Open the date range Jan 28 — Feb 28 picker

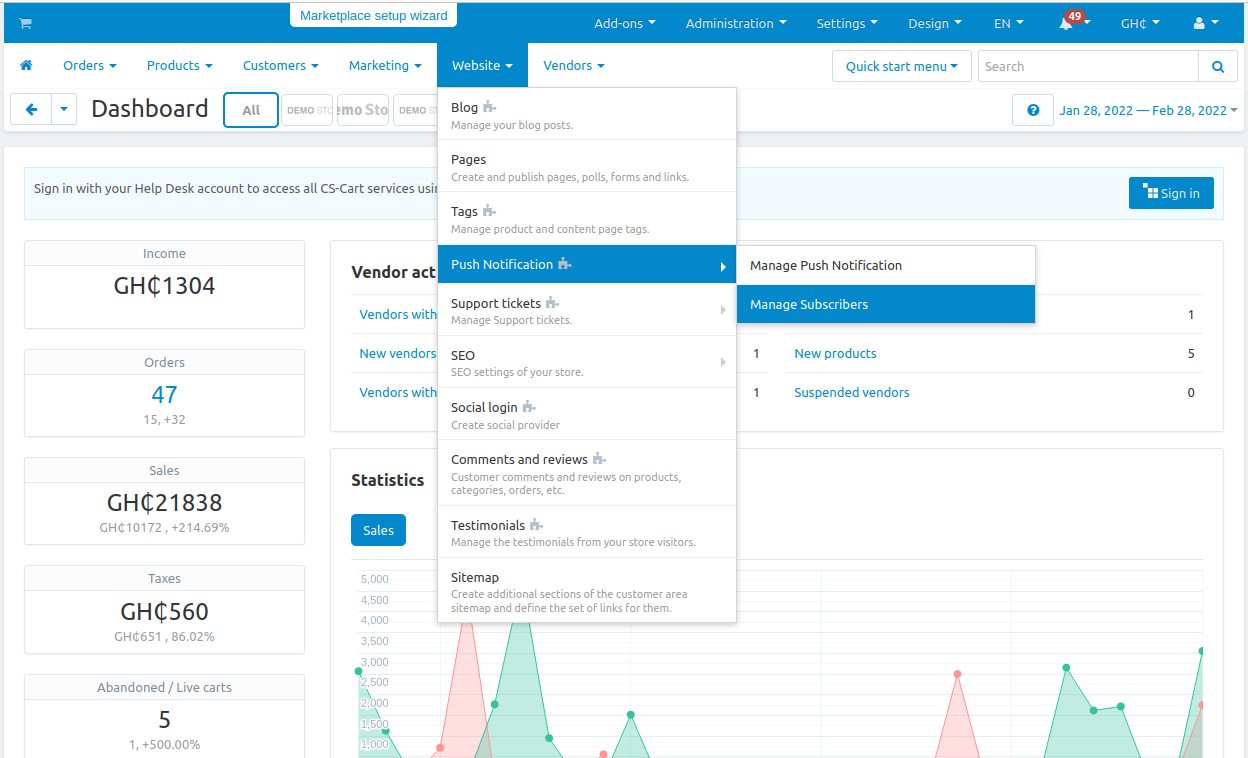point(1147,110)
